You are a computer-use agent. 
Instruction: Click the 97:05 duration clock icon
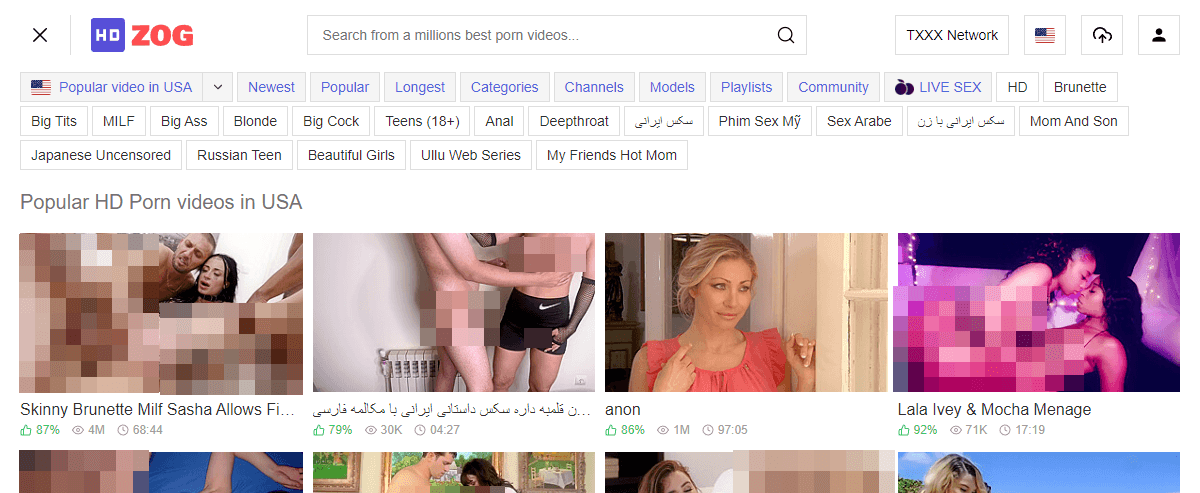[708, 430]
